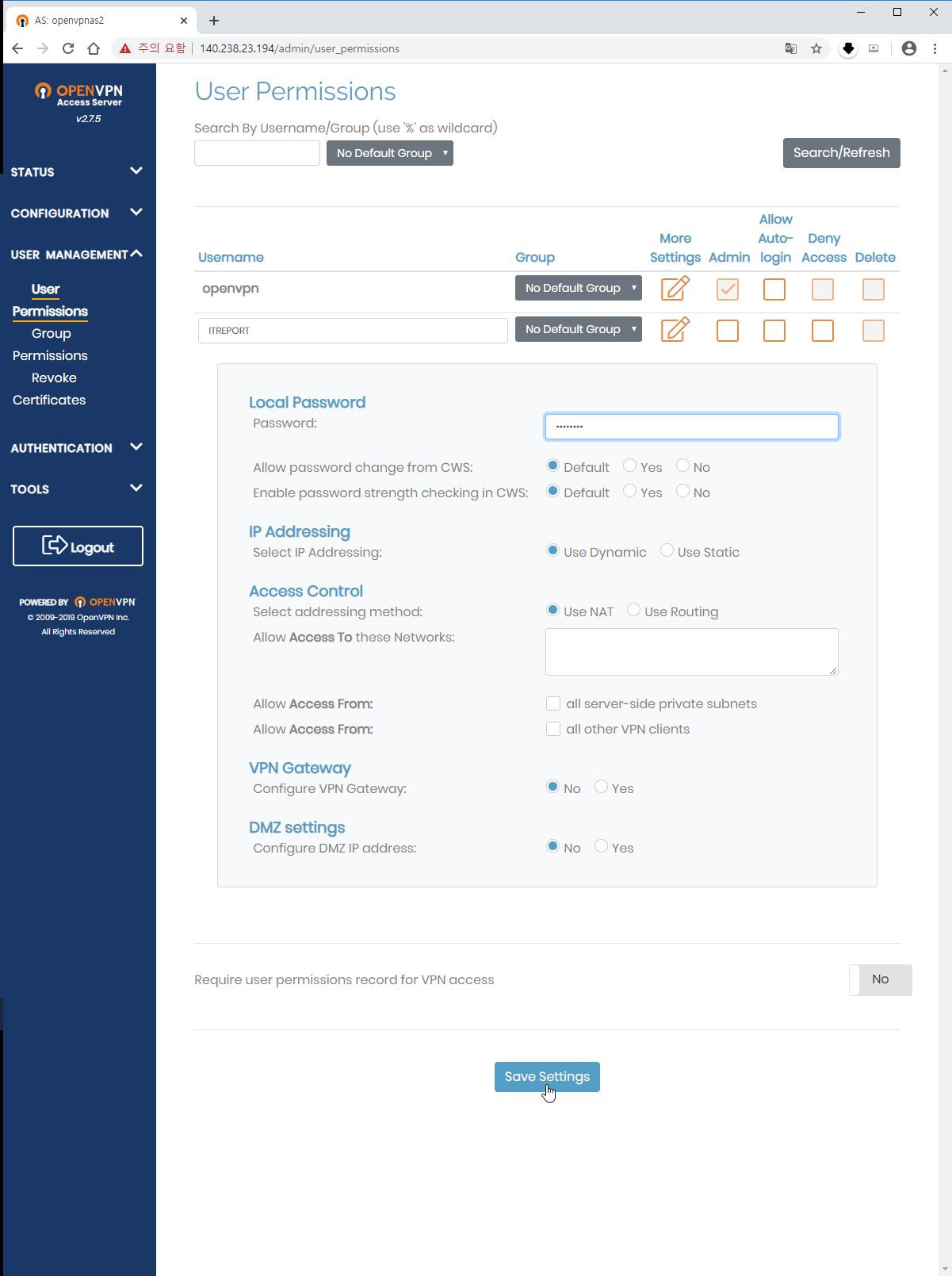
Task: Open group dropdown for openvpn user
Action: (579, 288)
